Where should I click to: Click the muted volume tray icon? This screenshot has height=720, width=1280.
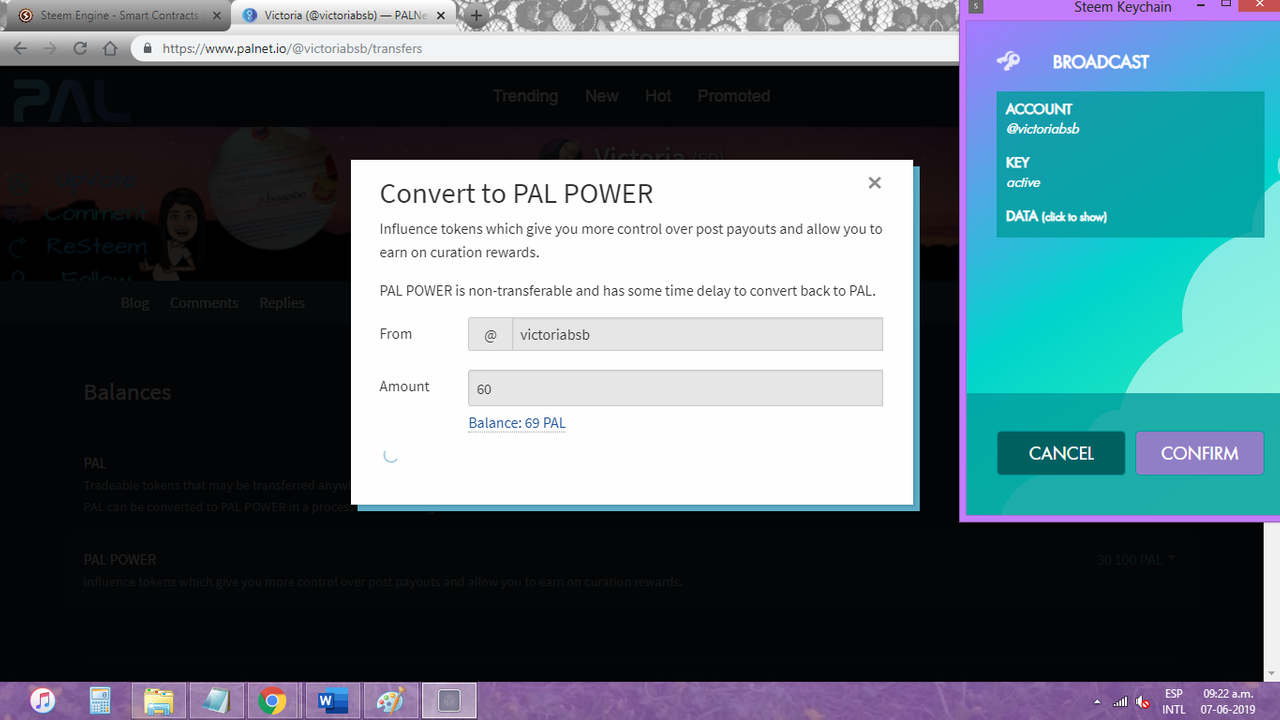[x=1143, y=701]
